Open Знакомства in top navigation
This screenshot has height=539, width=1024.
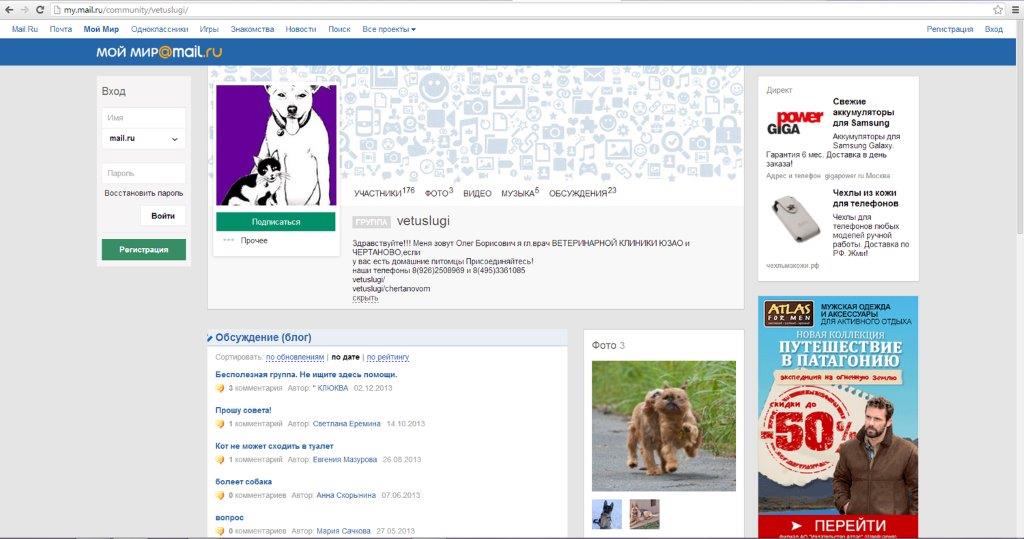(x=252, y=29)
